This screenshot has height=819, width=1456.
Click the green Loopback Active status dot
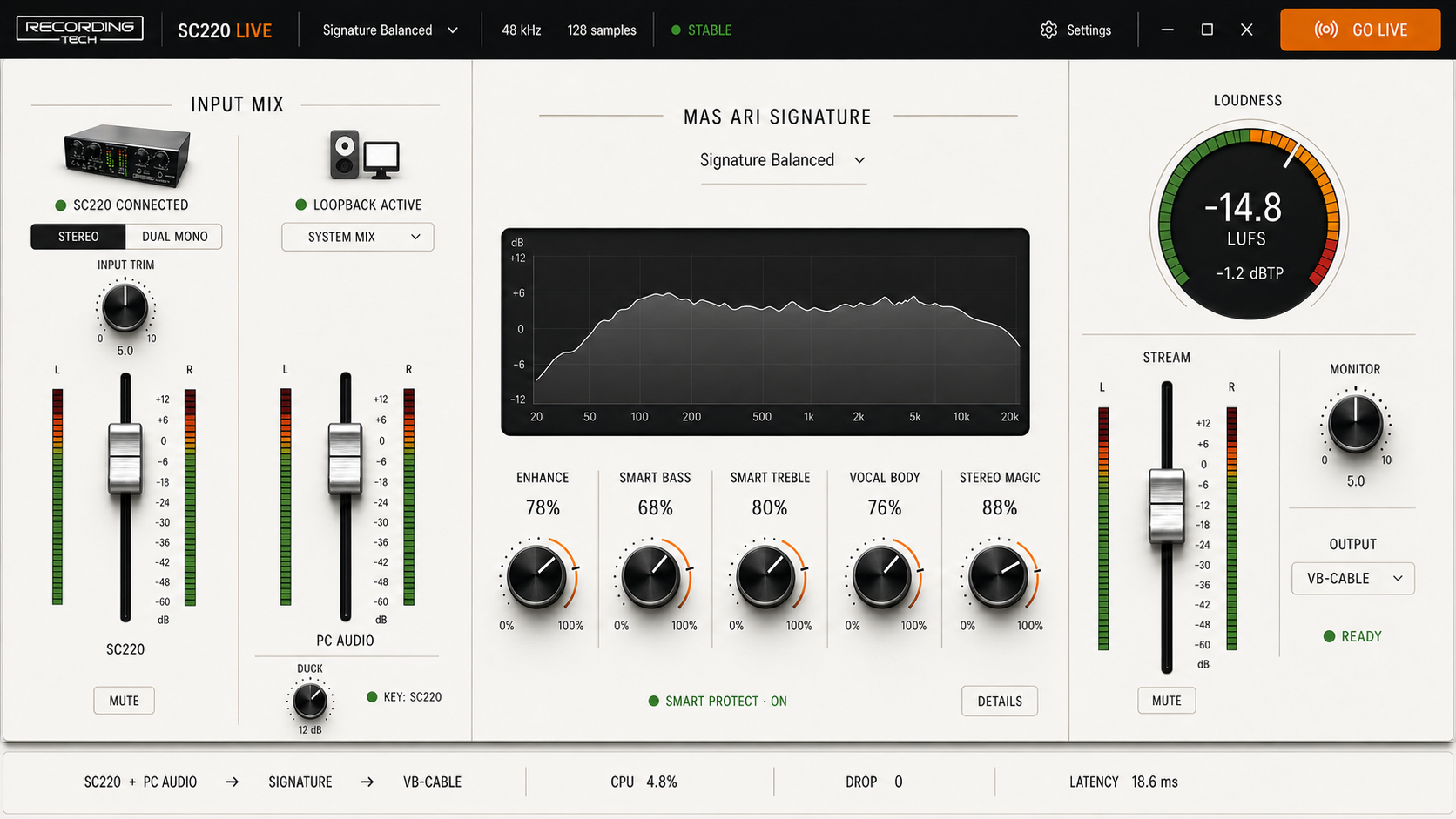click(301, 205)
